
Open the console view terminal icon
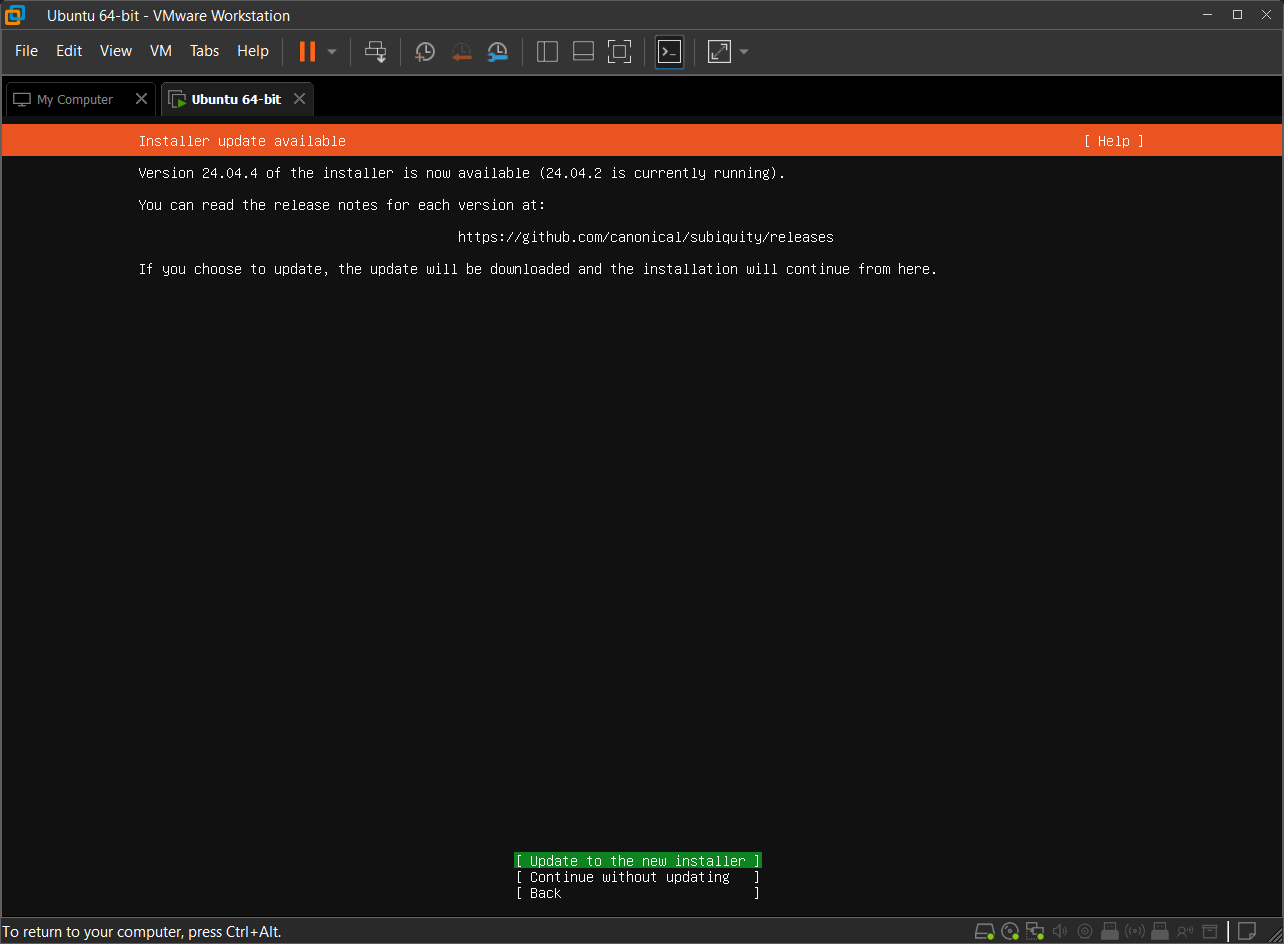(x=669, y=52)
